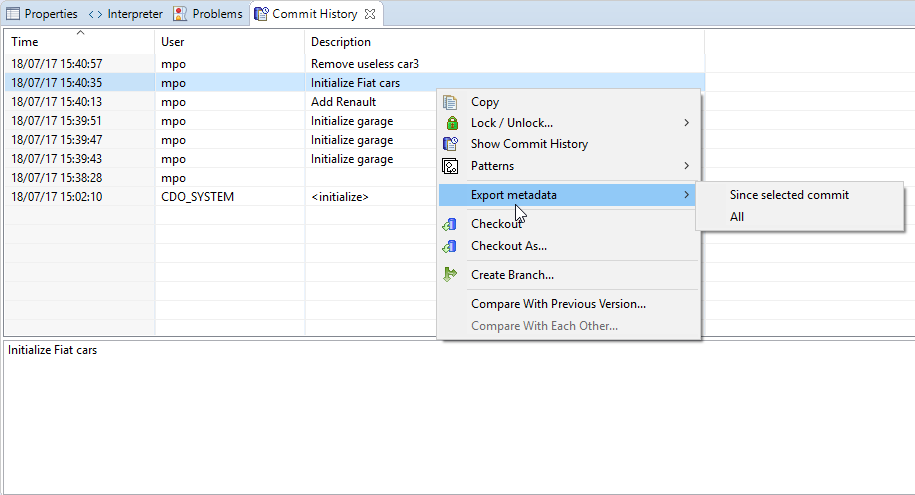
Task: Choose Since selected commit option
Action: point(789,195)
